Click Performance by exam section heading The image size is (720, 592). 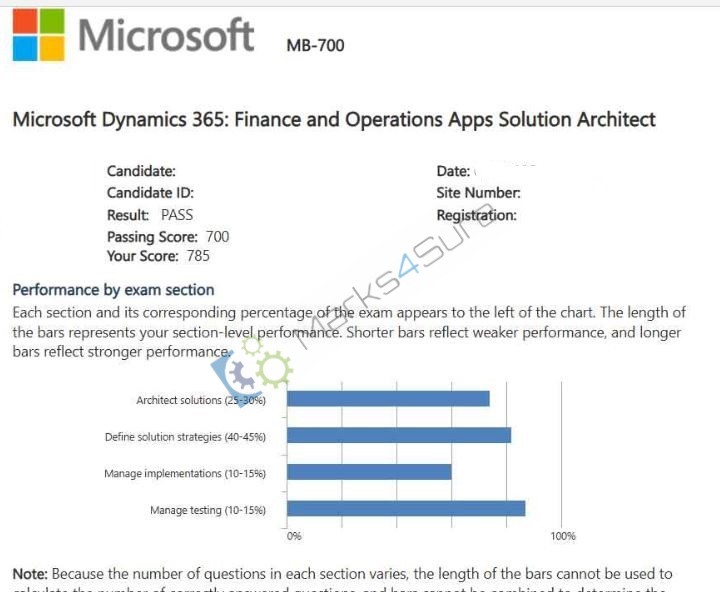coord(113,290)
